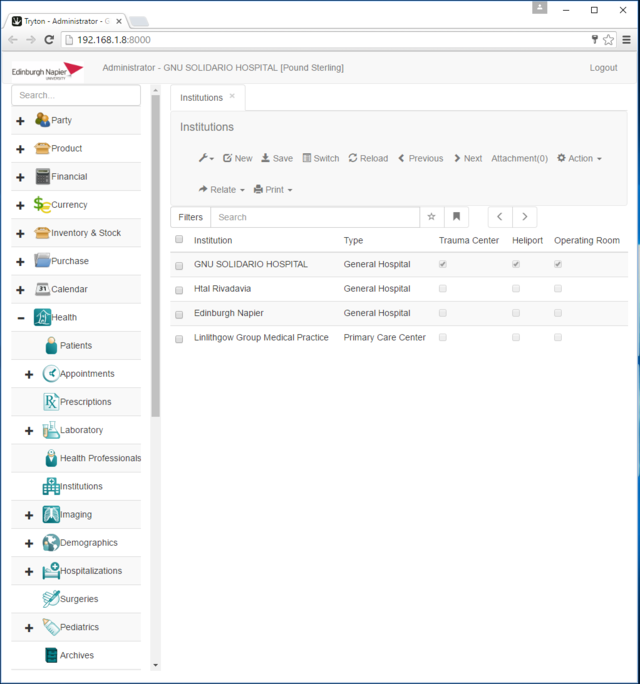Open the Print dropdown menu
Screen dimensions: 640x684
coord(273,189)
